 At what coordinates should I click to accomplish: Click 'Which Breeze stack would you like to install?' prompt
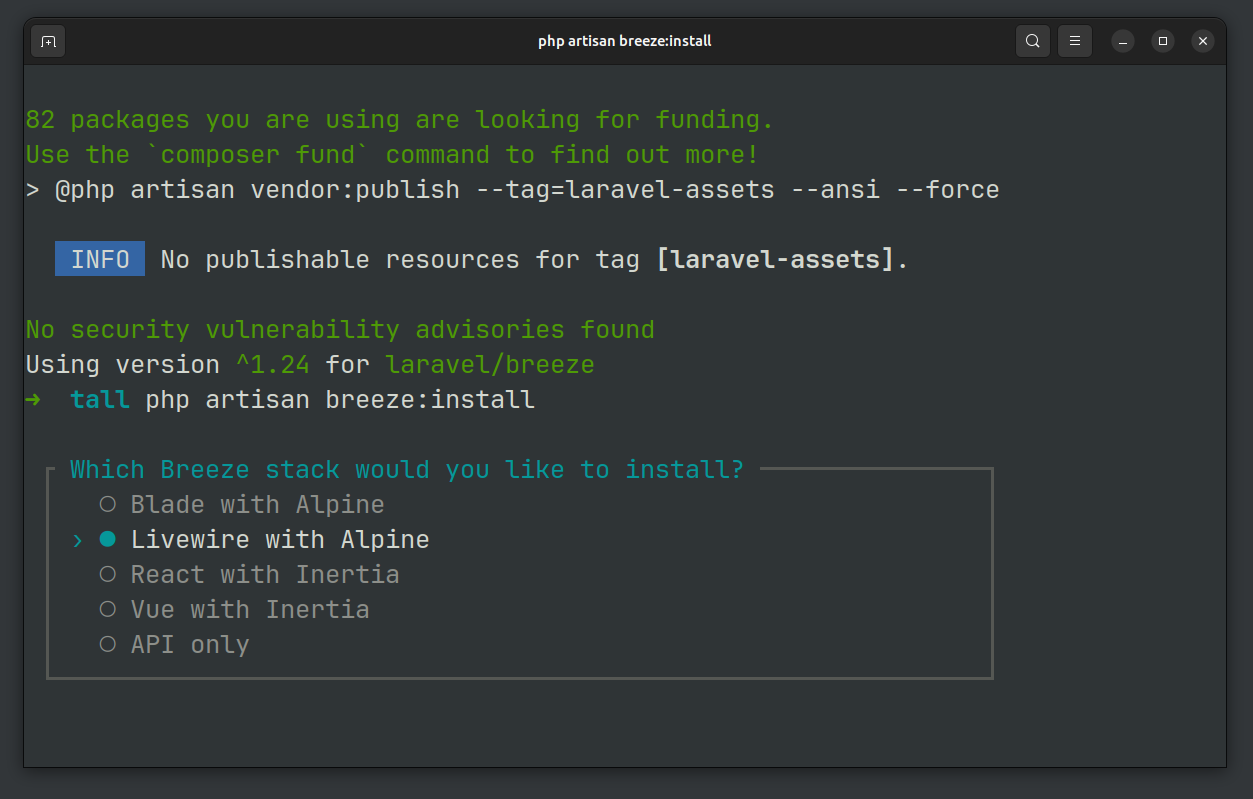click(x=407, y=469)
